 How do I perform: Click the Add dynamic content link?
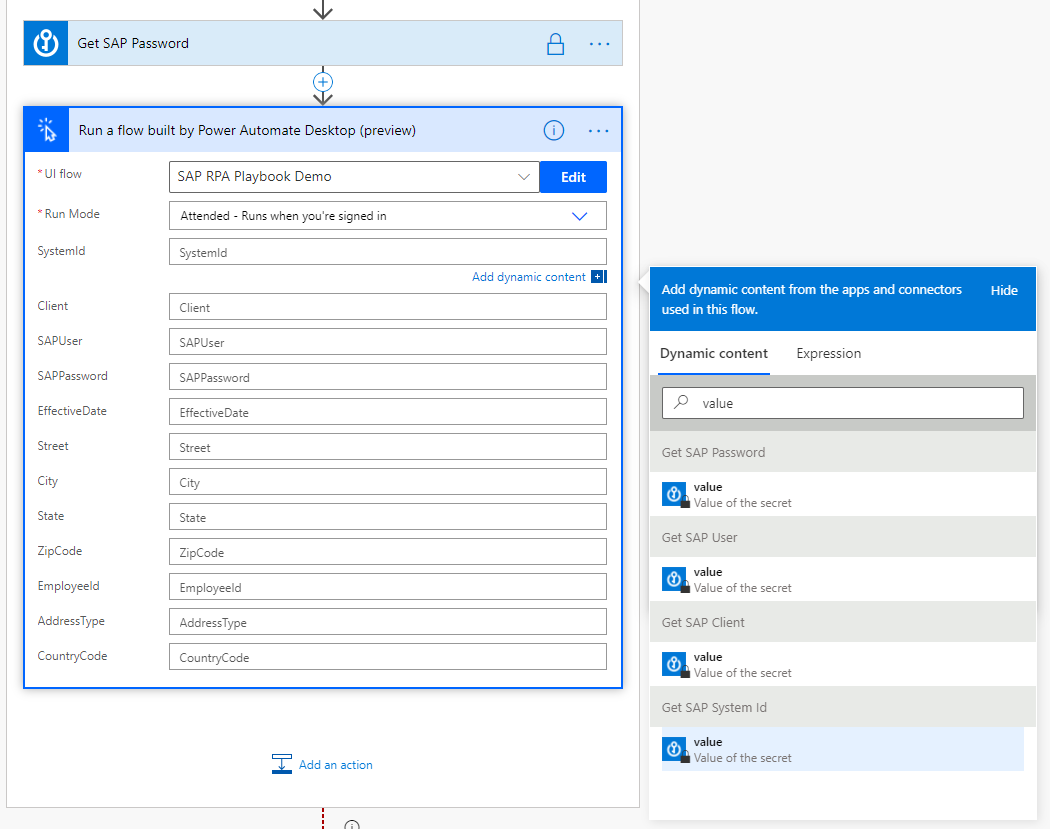[x=528, y=277]
